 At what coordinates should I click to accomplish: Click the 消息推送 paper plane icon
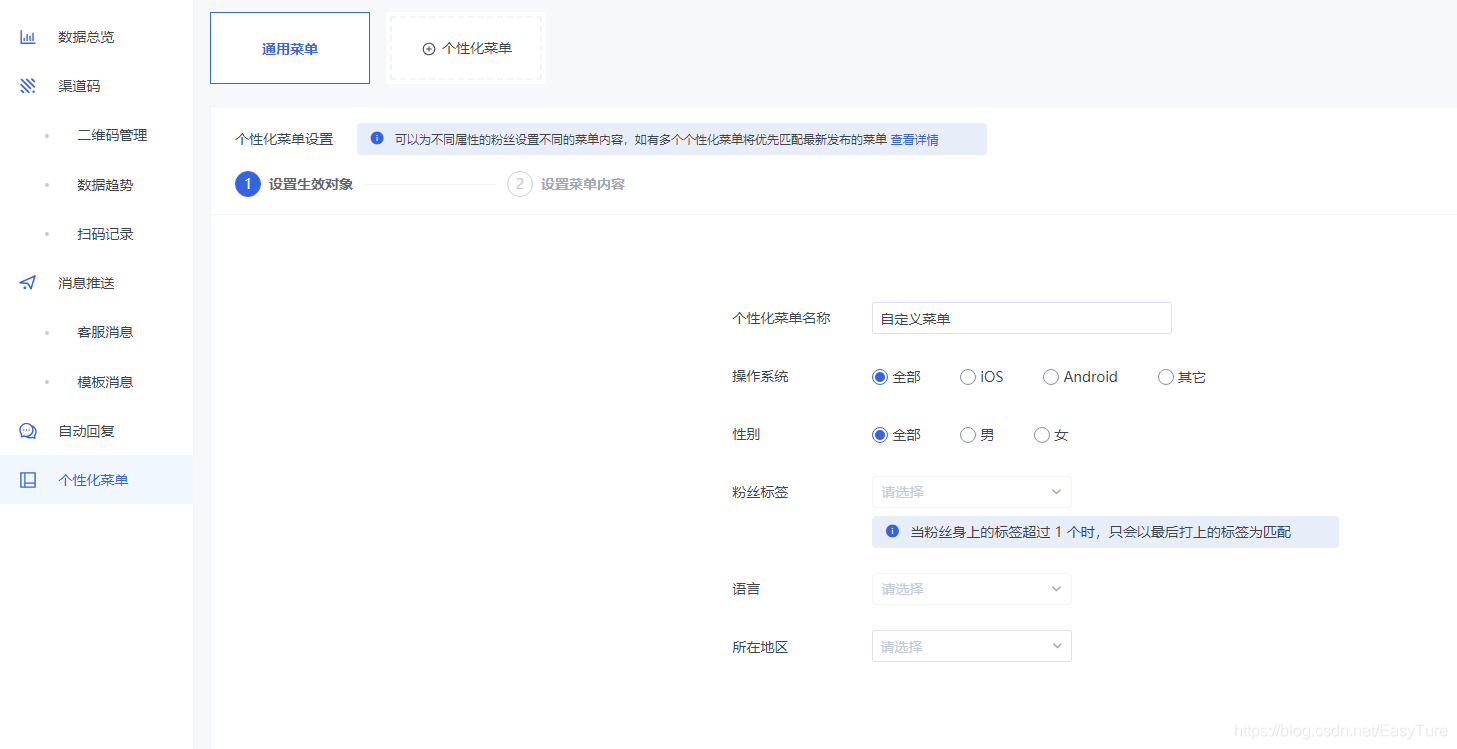tap(28, 283)
